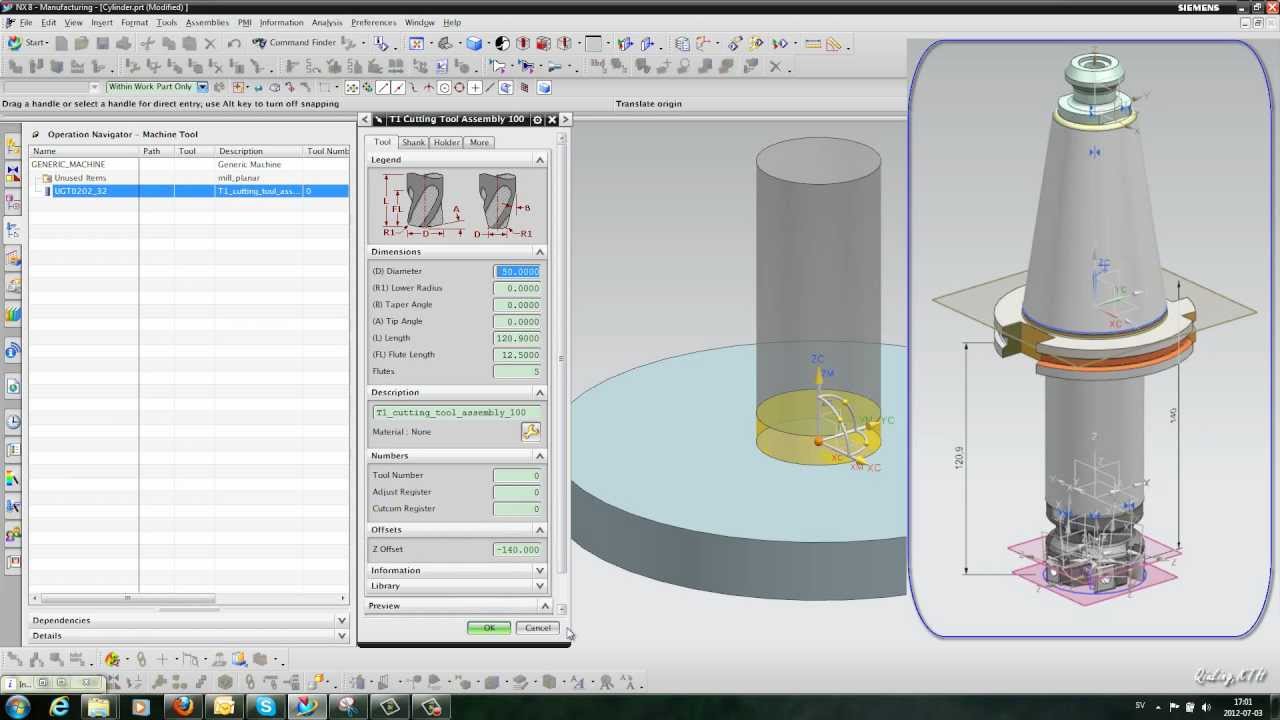
Task: Click the Windows Start orb
Action: (18, 707)
